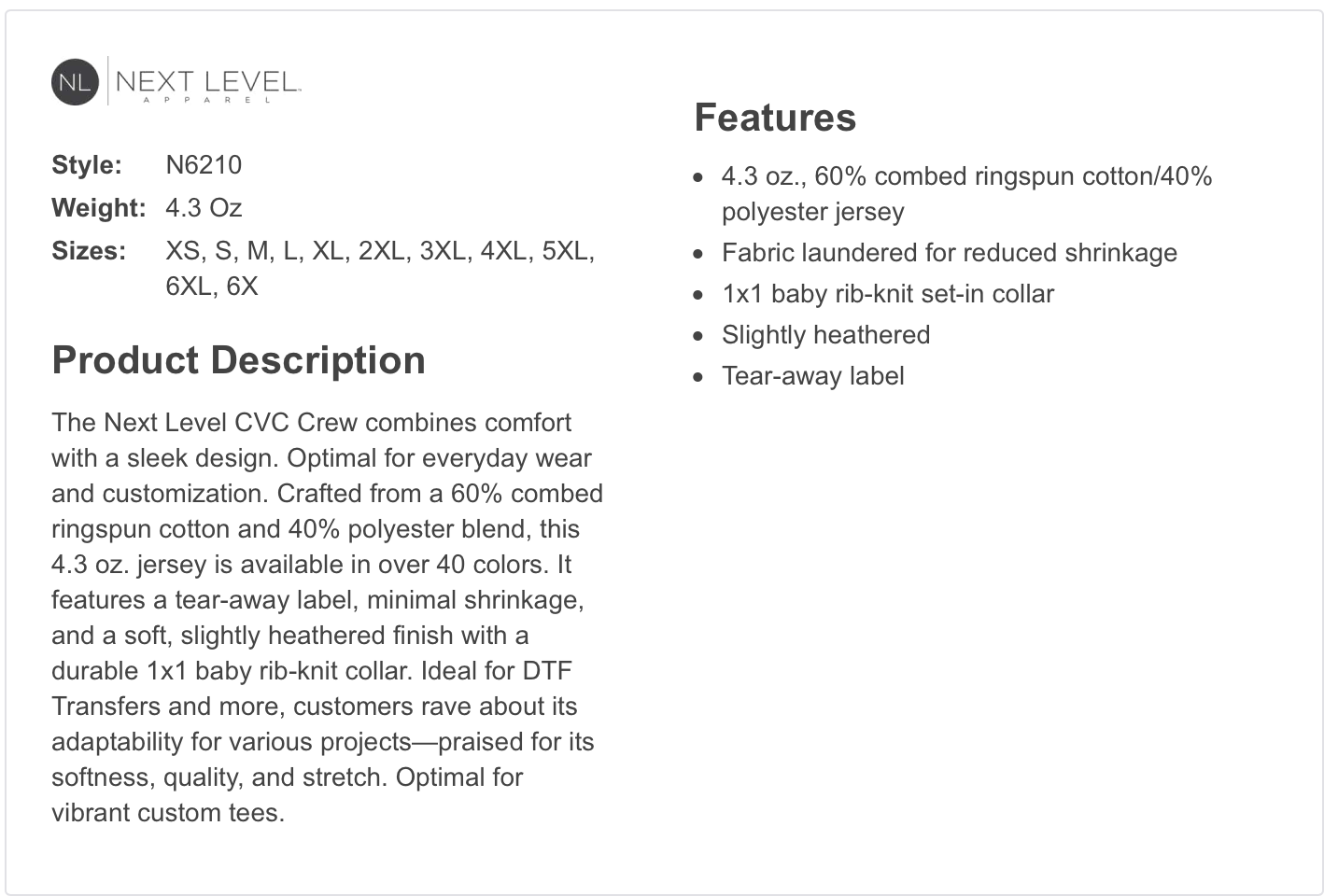Click the round NL logo icon
The height and width of the screenshot is (896, 1324).
tap(75, 82)
